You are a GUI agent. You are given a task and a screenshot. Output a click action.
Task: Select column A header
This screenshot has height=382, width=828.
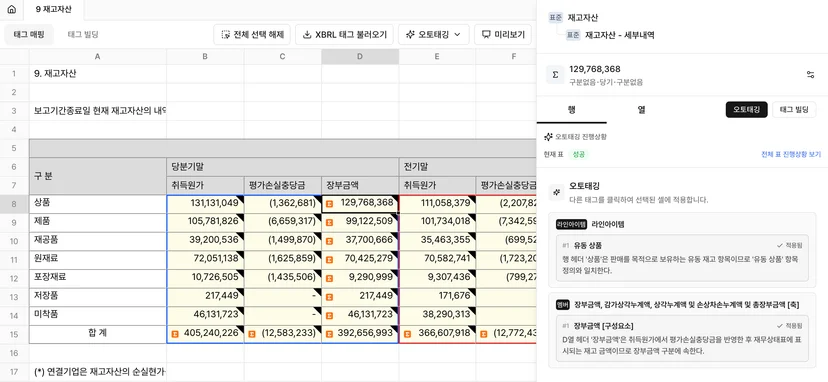coord(98,57)
